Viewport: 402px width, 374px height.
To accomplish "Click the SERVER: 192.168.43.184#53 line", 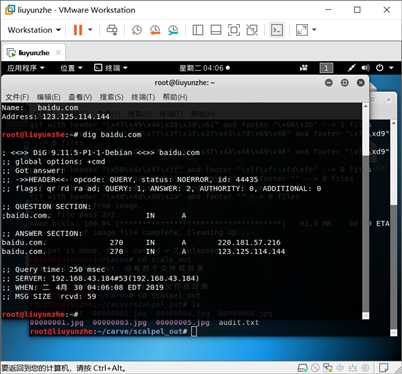I will click(x=100, y=279).
